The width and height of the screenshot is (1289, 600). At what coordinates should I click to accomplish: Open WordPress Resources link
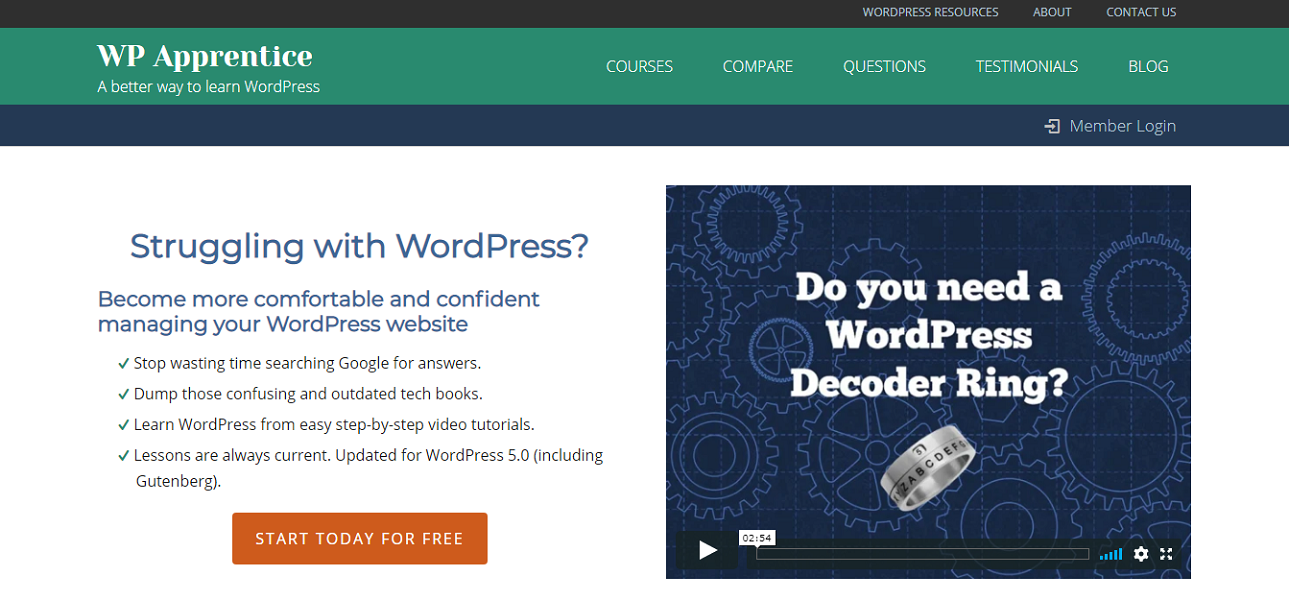coord(930,12)
